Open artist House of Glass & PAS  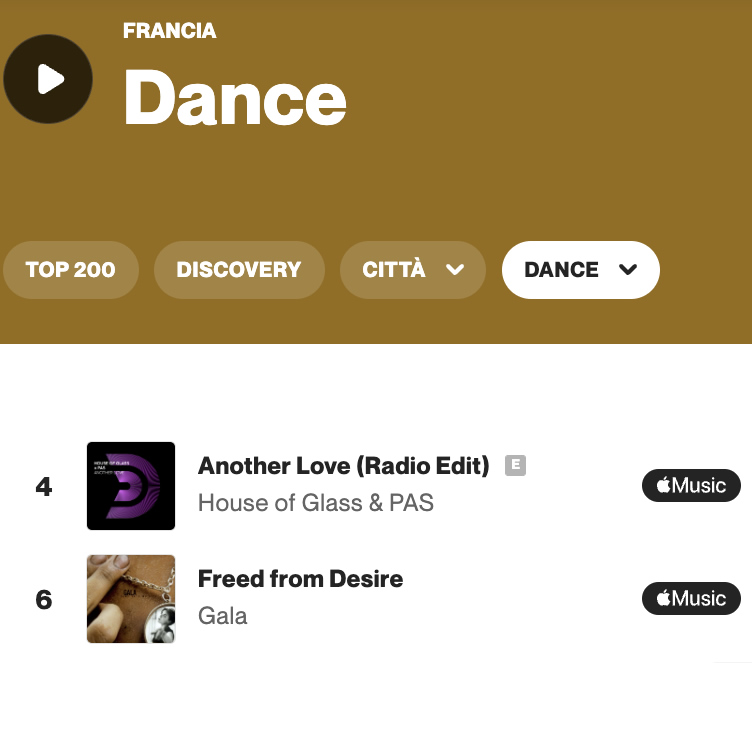click(316, 503)
